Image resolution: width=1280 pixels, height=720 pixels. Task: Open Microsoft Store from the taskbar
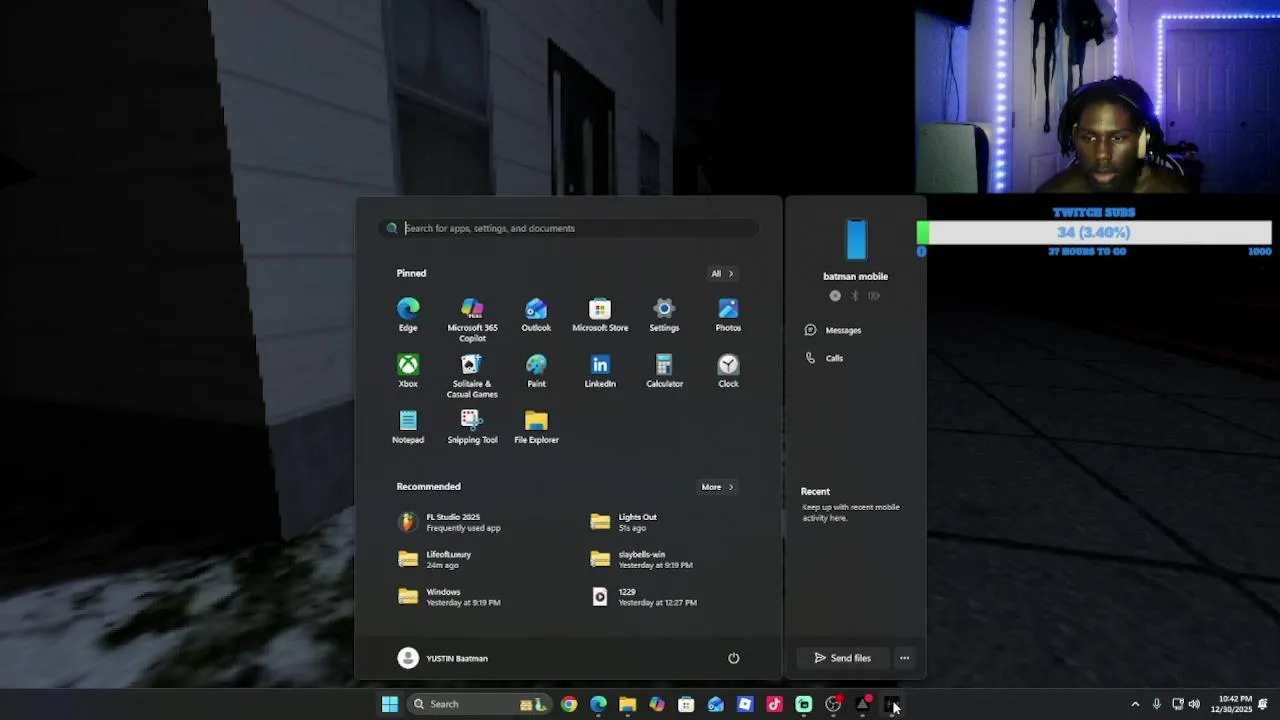pyautogui.click(x=686, y=704)
